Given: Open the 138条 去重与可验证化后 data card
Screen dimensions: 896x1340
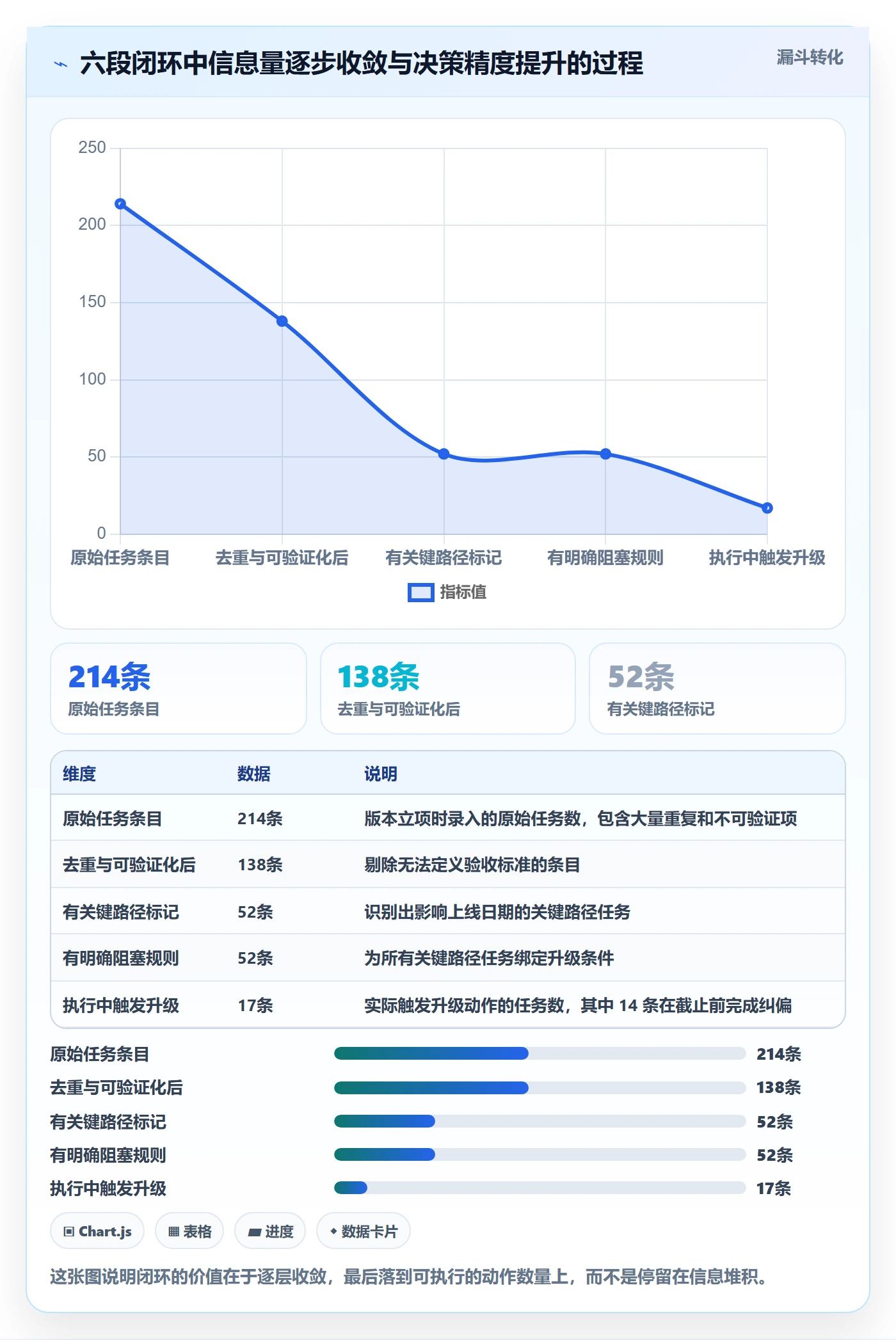Looking at the screenshot, I should click(448, 689).
